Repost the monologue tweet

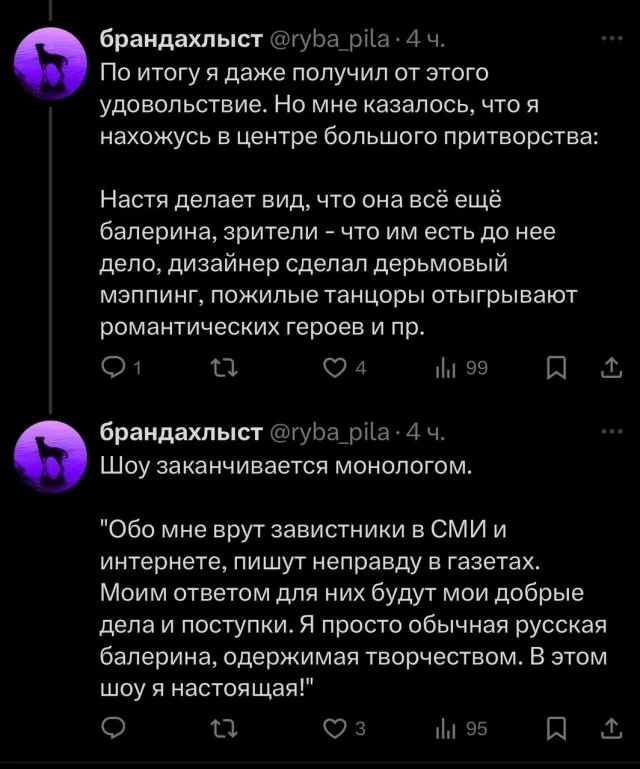[x=217, y=729]
